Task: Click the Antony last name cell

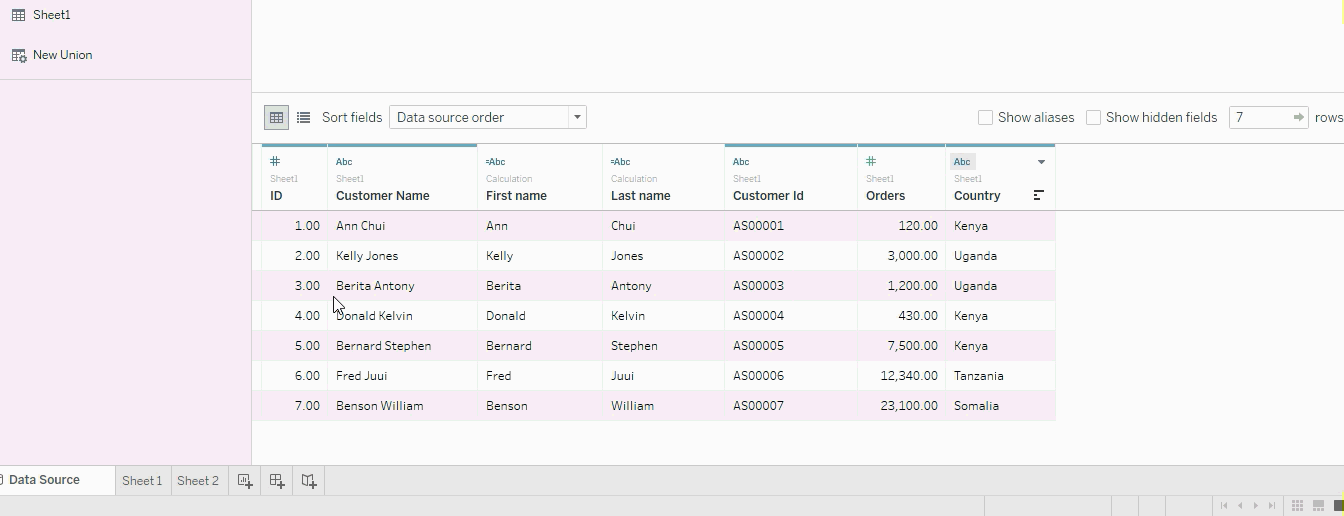Action: [663, 286]
